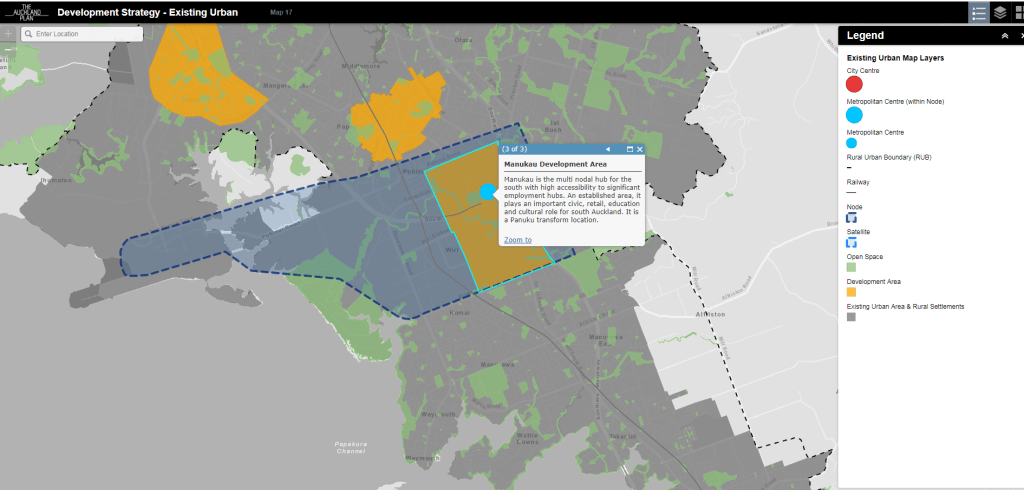Close the Legend panel

point(1020,35)
